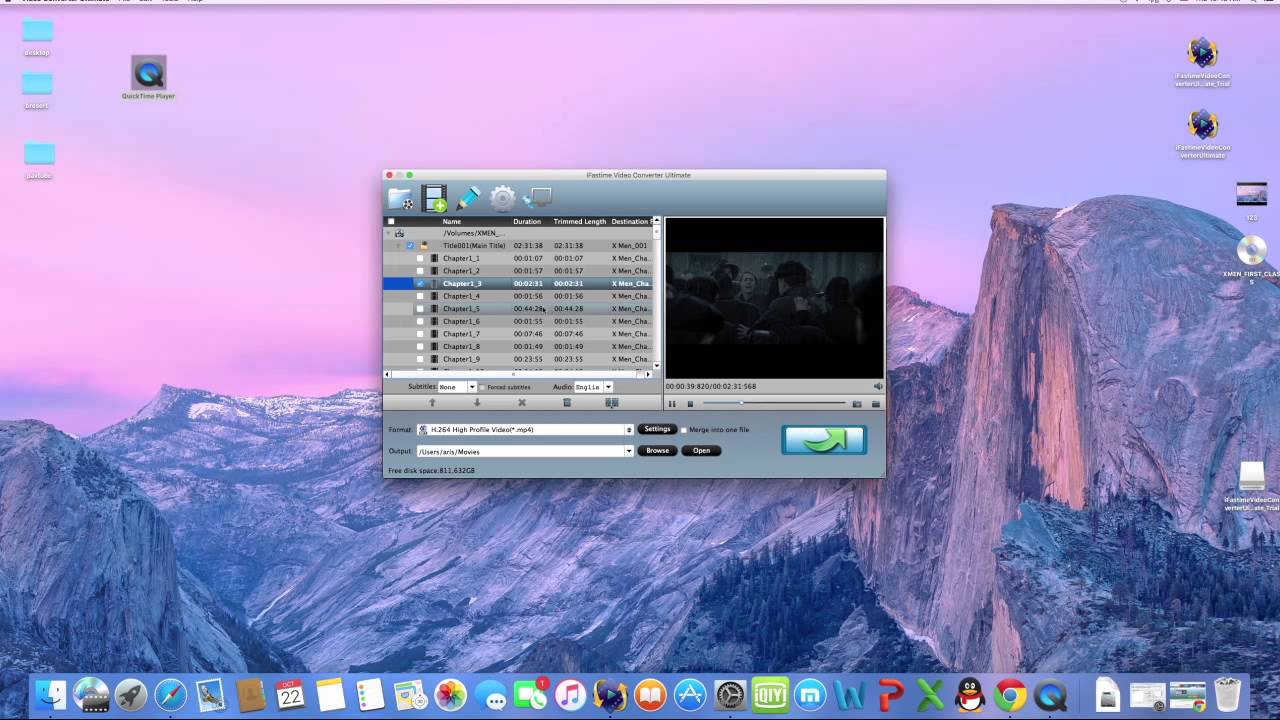Open the Output path dropdown arrow

point(629,451)
